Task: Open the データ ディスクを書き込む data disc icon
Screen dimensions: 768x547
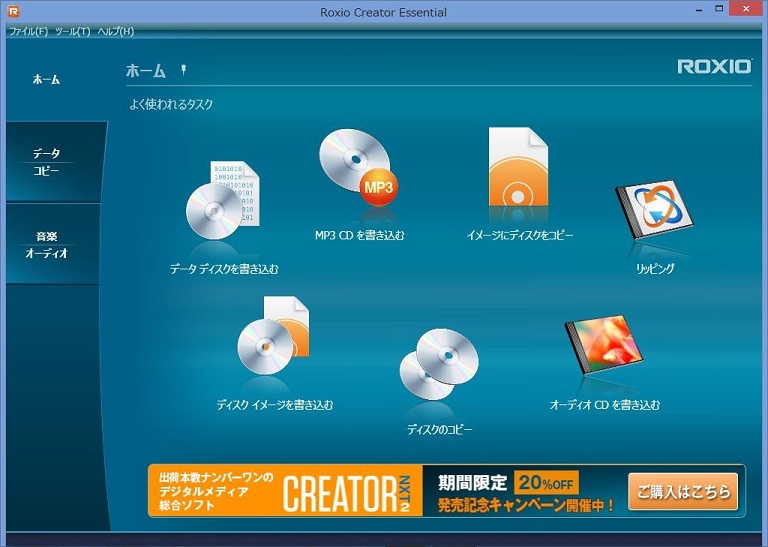Action: click(223, 201)
